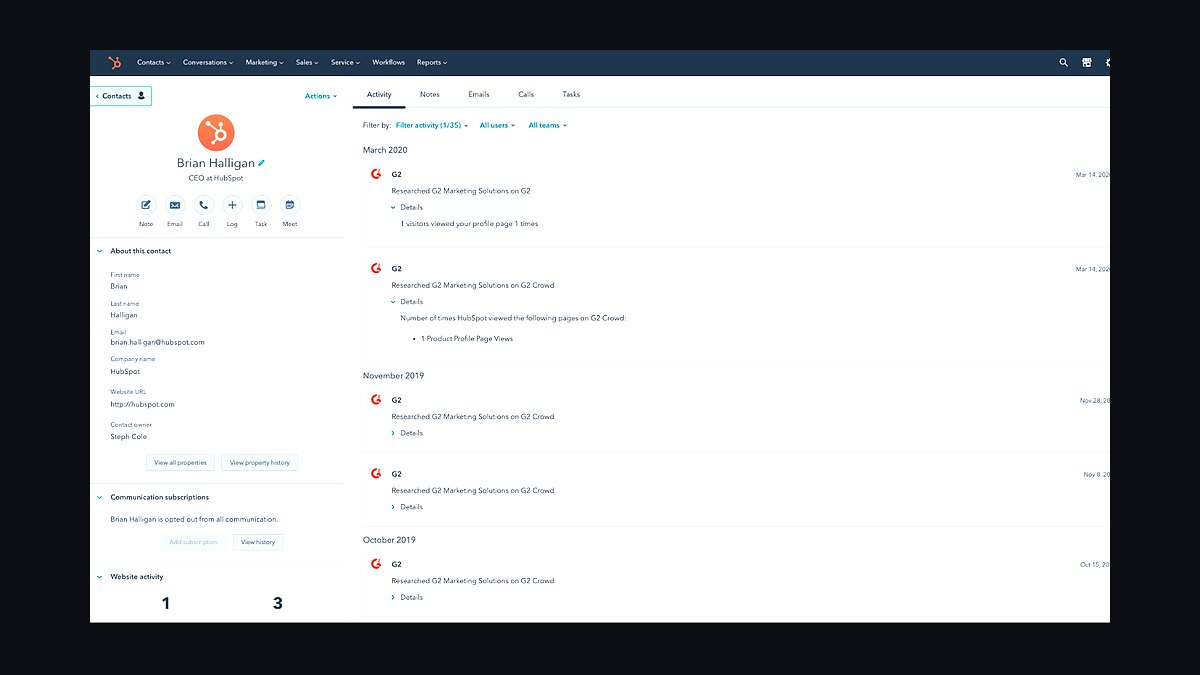Screen dimensions: 1200x675
Task: Open the search magnifier icon
Action: (x=1063, y=62)
